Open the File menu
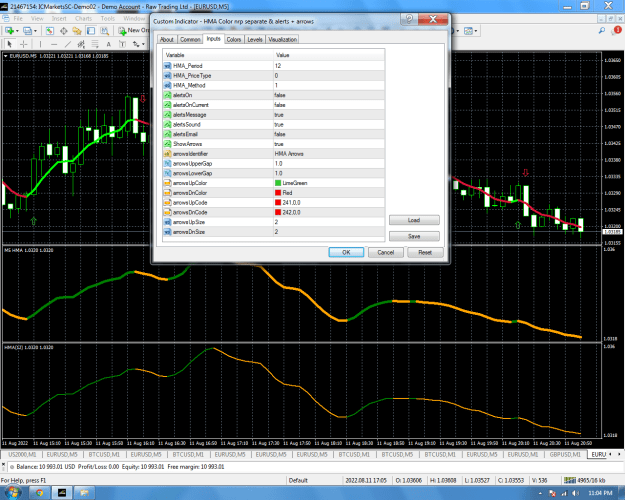This screenshot has height=500, width=625. pos(18,18)
